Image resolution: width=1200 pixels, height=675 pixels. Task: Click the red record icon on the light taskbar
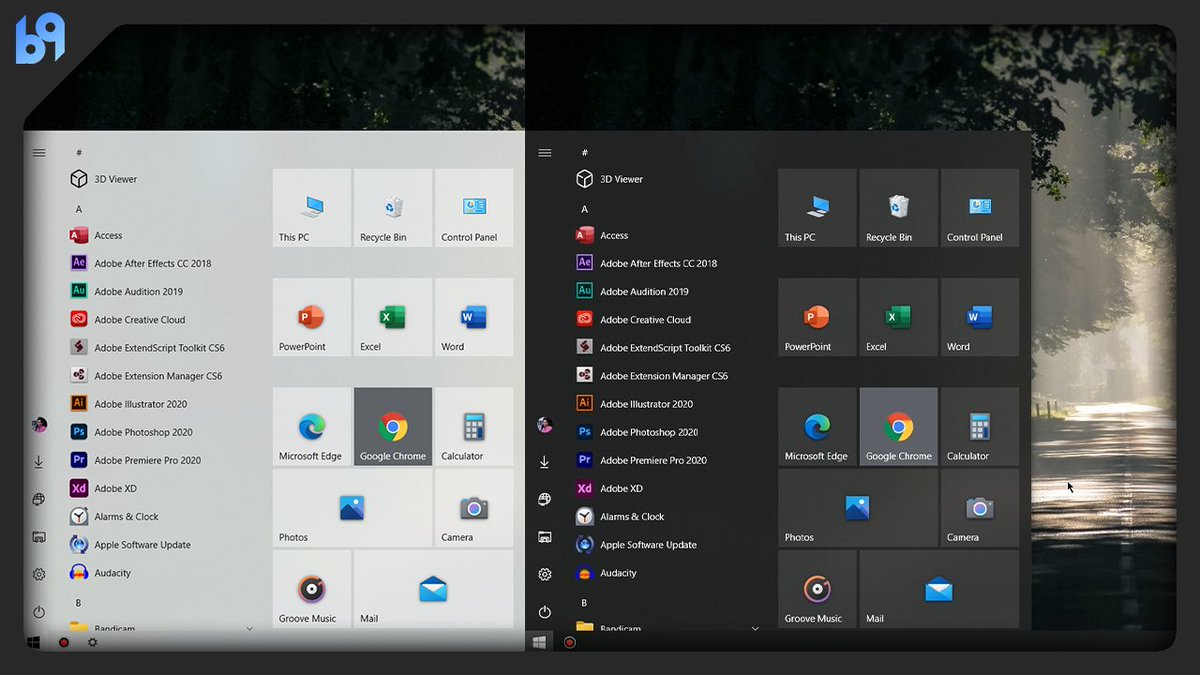point(64,642)
